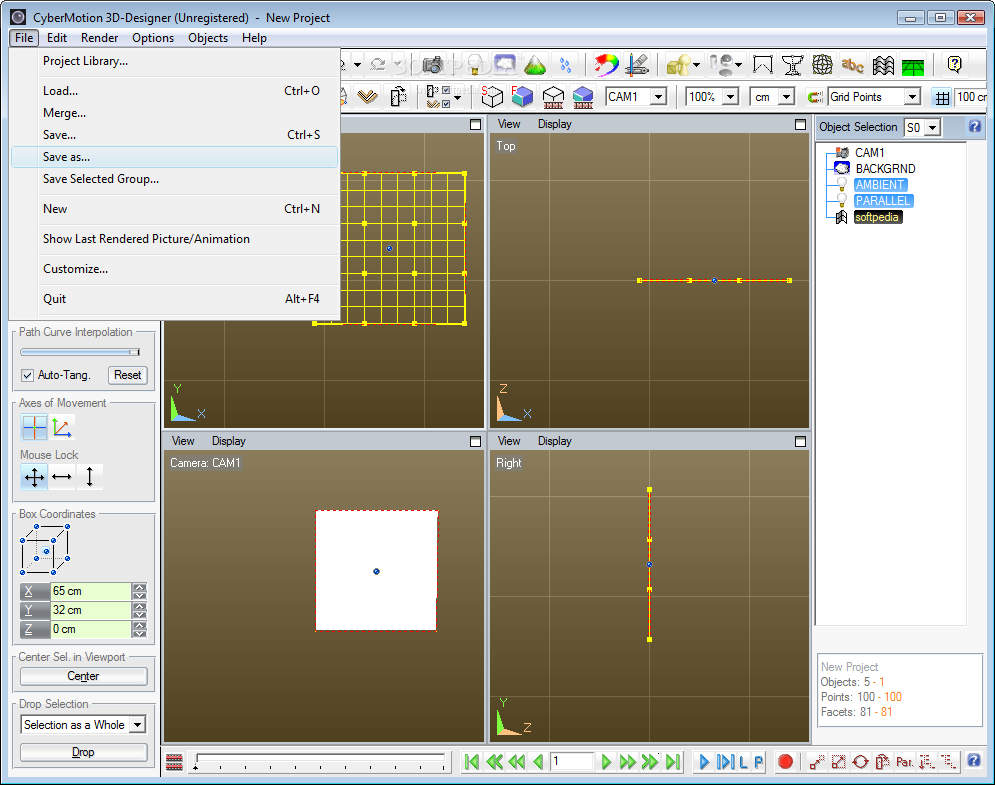Open the S0 selection set dropdown

pos(932,128)
